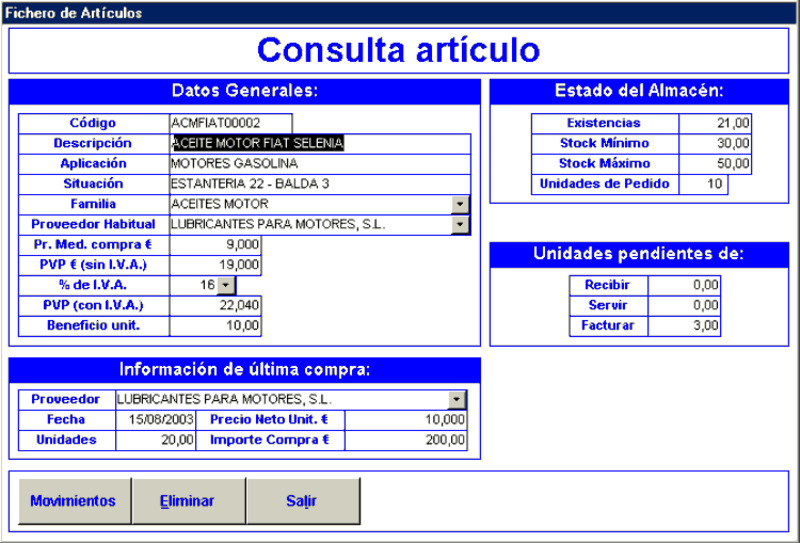800x543 pixels.
Task: Click the PVP sin I.V.A. field
Action: (x=216, y=265)
